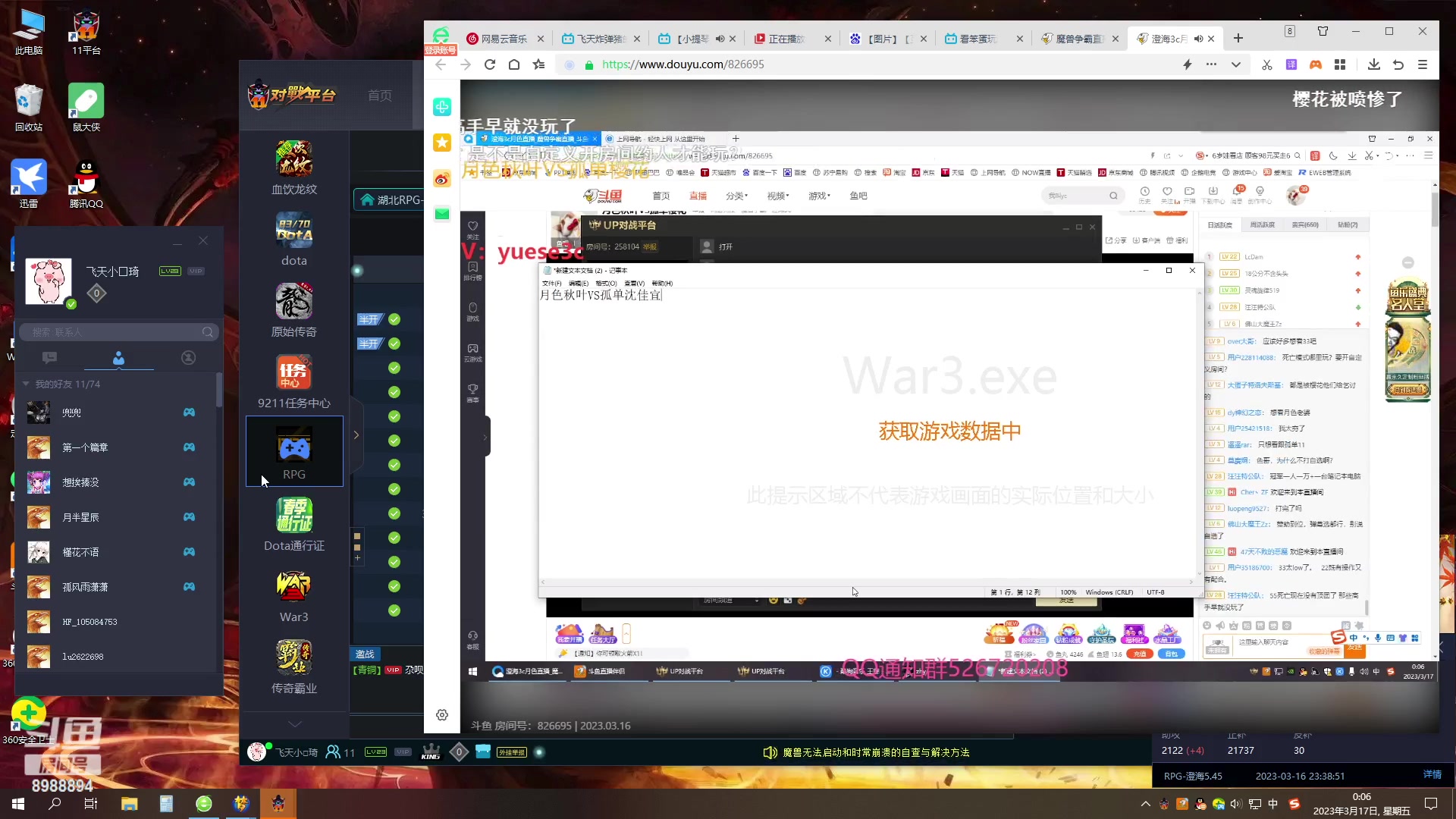Viewport: 1456px width, 819px height.
Task: Open 原始传奇 game in sidebar
Action: pyautogui.click(x=294, y=310)
